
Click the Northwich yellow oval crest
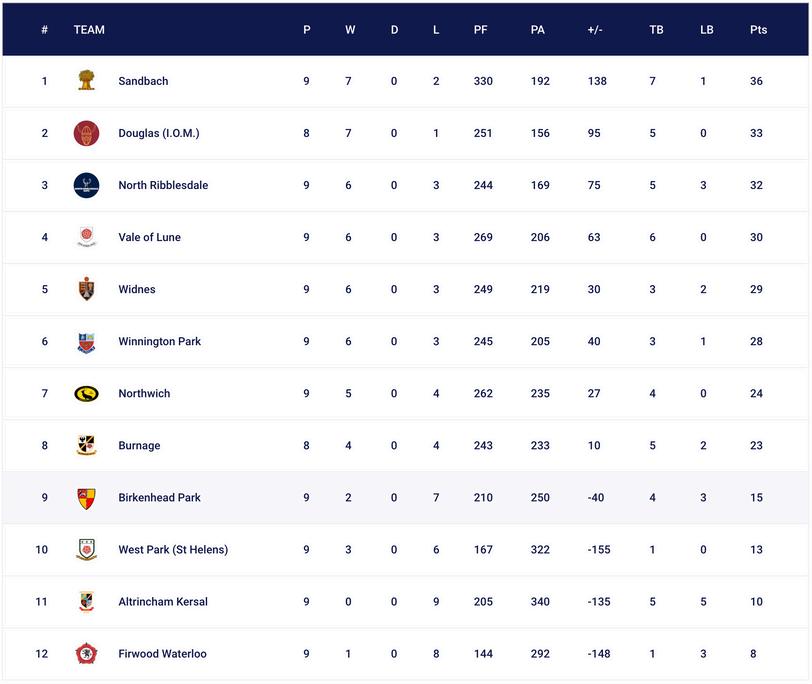click(87, 394)
